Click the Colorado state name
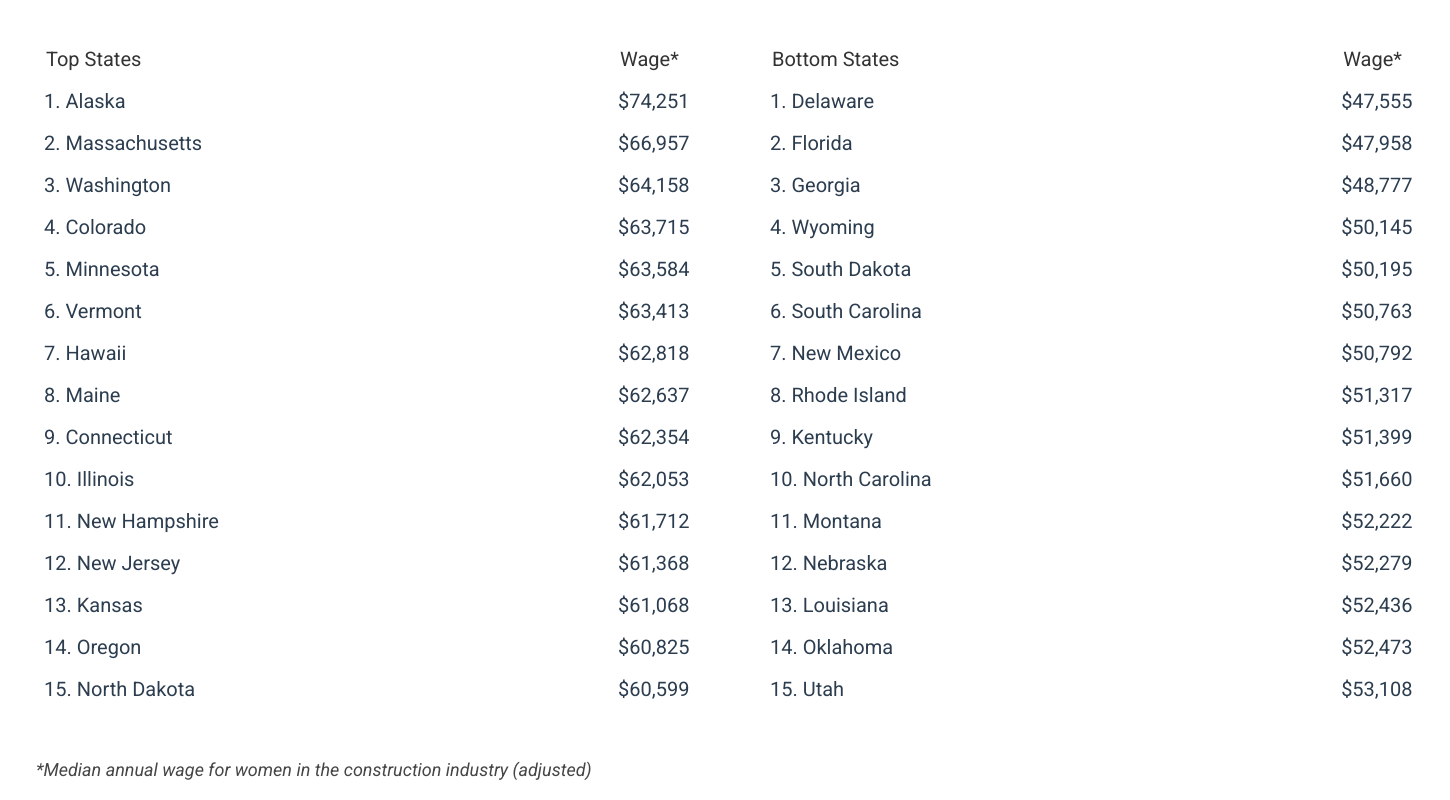 point(95,227)
